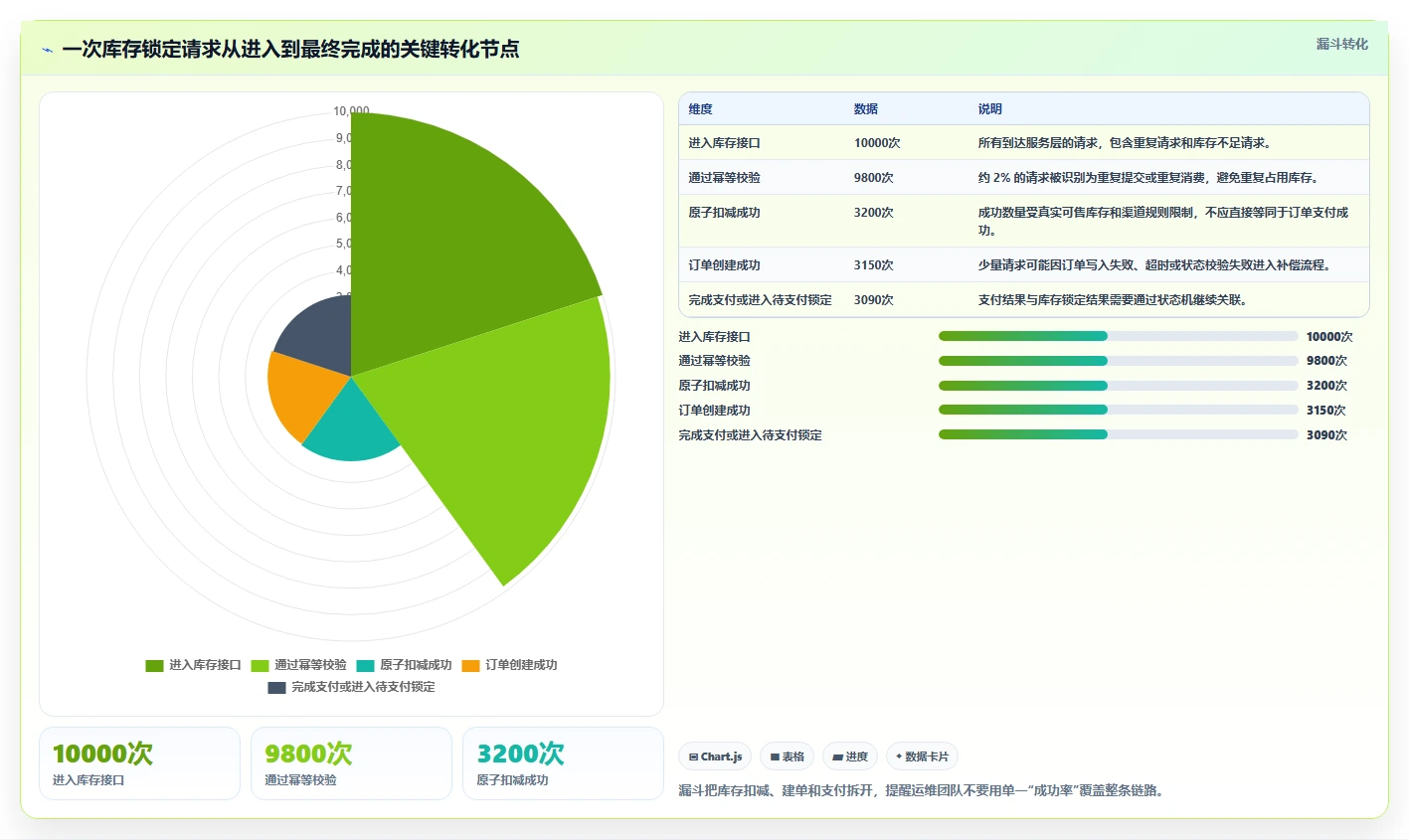The image size is (1409, 840).
Task: Toggle the 原子扣减成功 legend swatch
Action: (365, 665)
